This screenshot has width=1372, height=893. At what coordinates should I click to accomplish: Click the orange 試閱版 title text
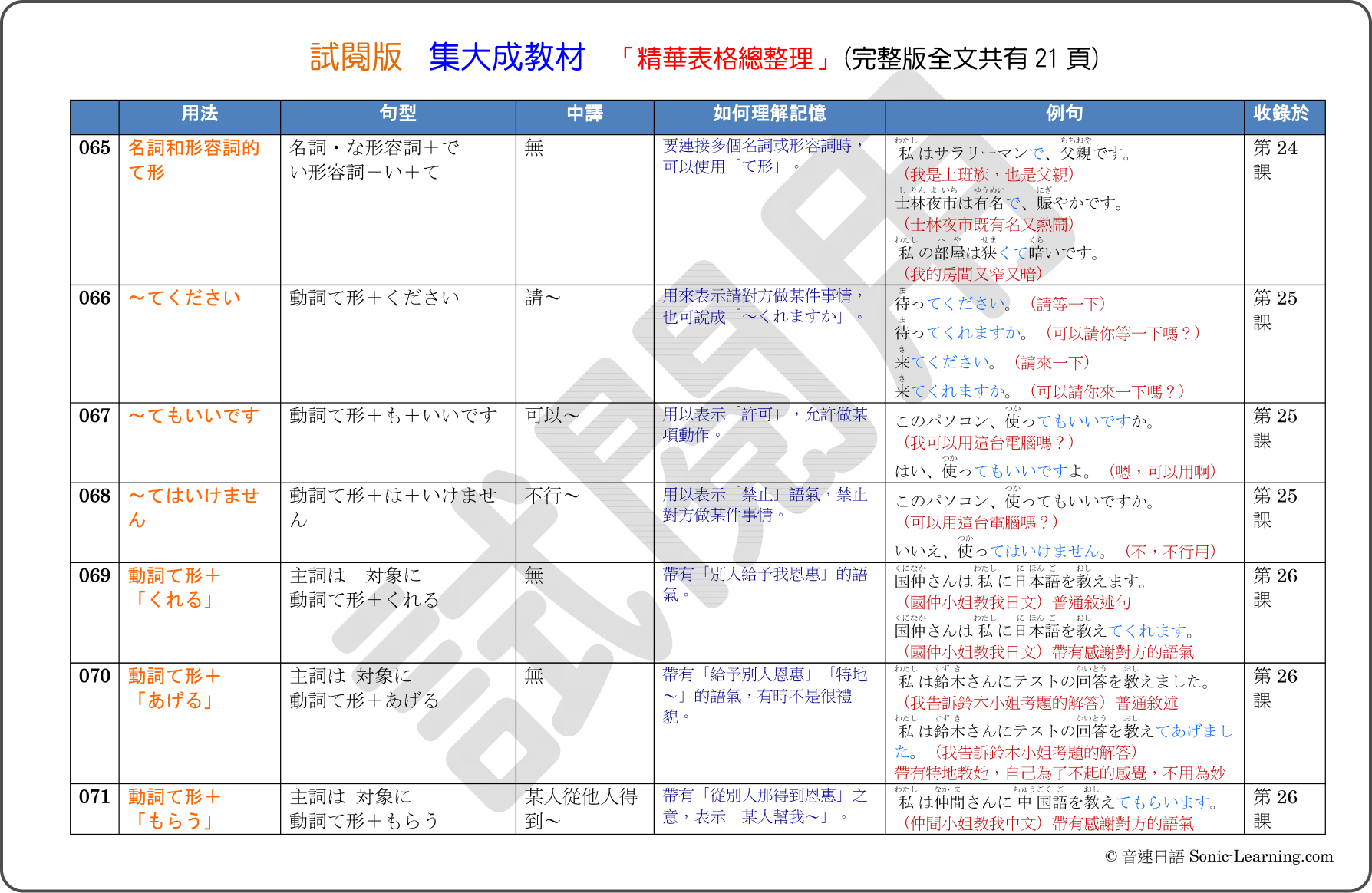click(x=356, y=58)
